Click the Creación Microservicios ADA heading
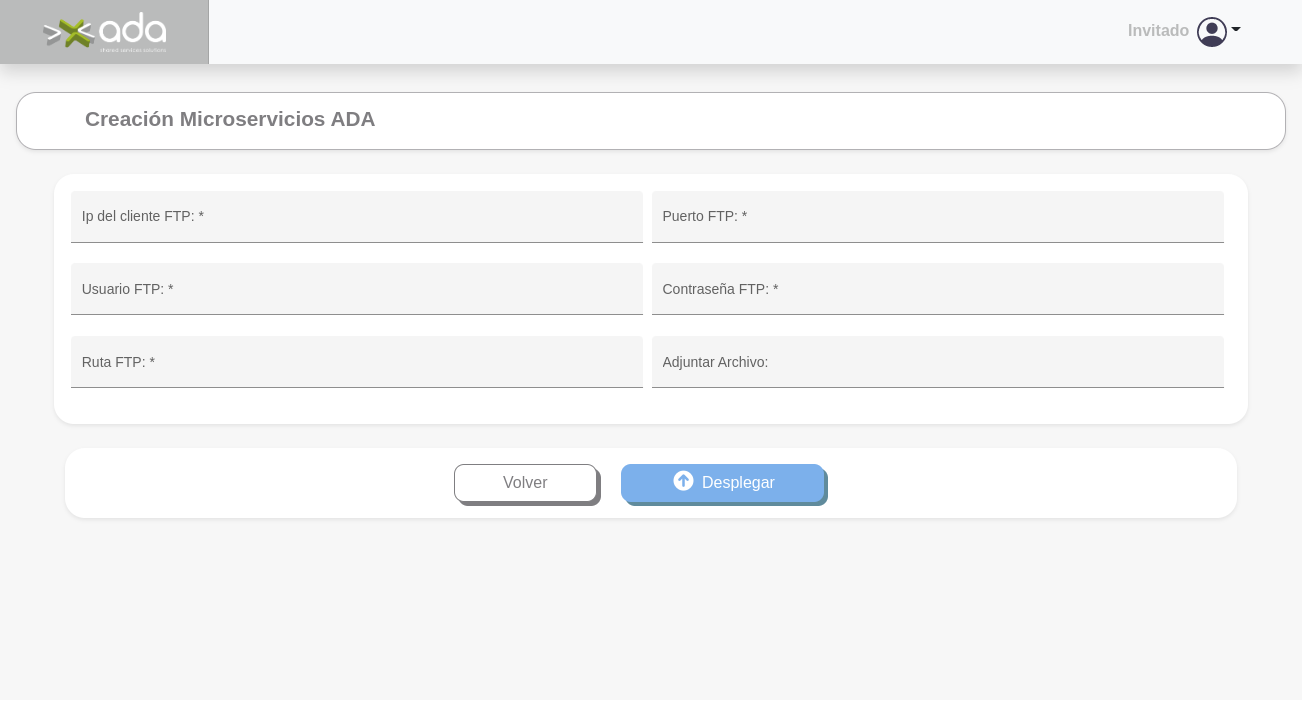The image size is (1302, 724). coord(230,120)
